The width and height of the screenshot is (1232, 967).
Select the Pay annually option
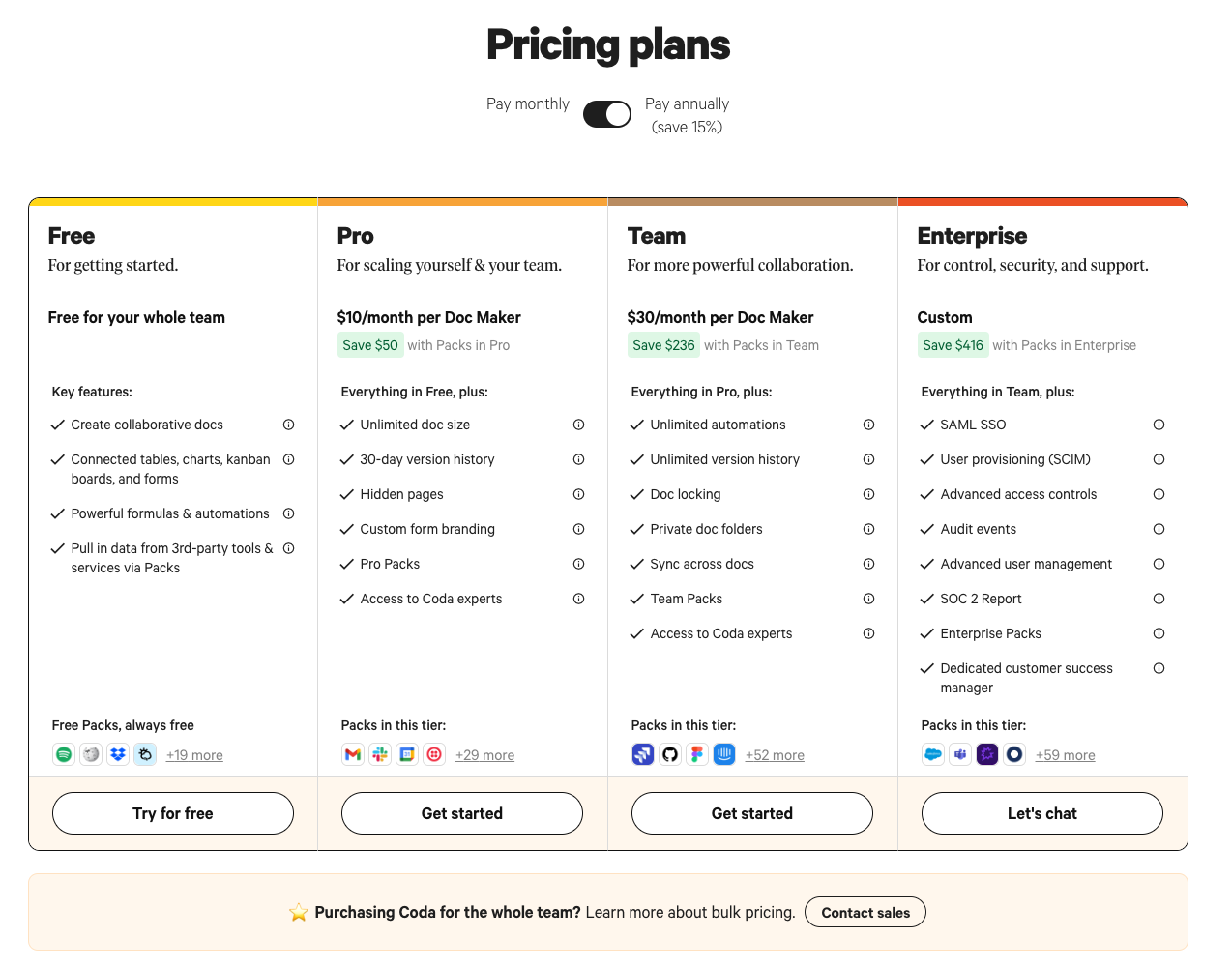coord(687,104)
